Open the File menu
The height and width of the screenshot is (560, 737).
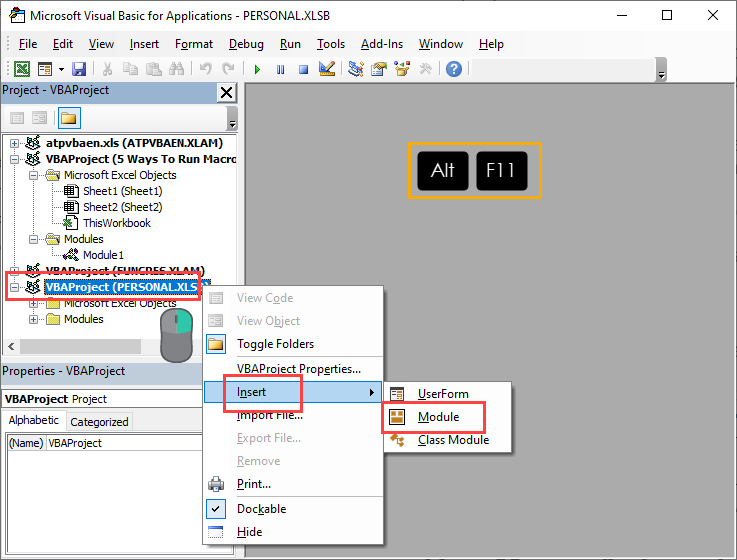pyautogui.click(x=28, y=44)
